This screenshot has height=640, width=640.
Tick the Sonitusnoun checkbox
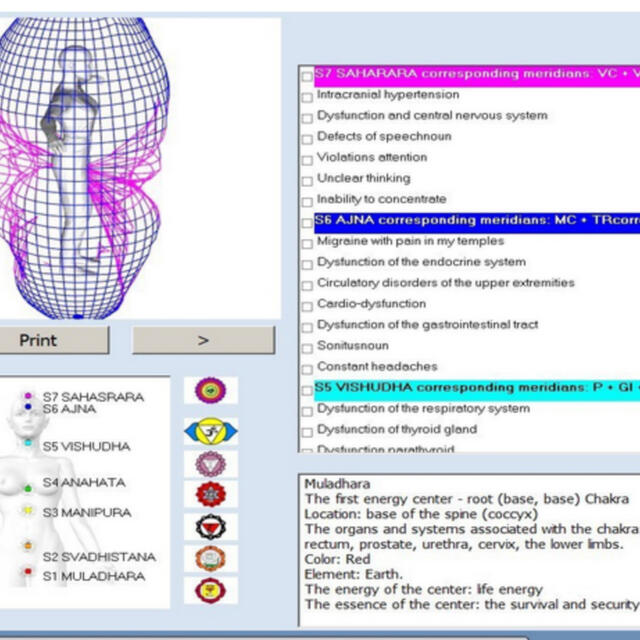[307, 348]
